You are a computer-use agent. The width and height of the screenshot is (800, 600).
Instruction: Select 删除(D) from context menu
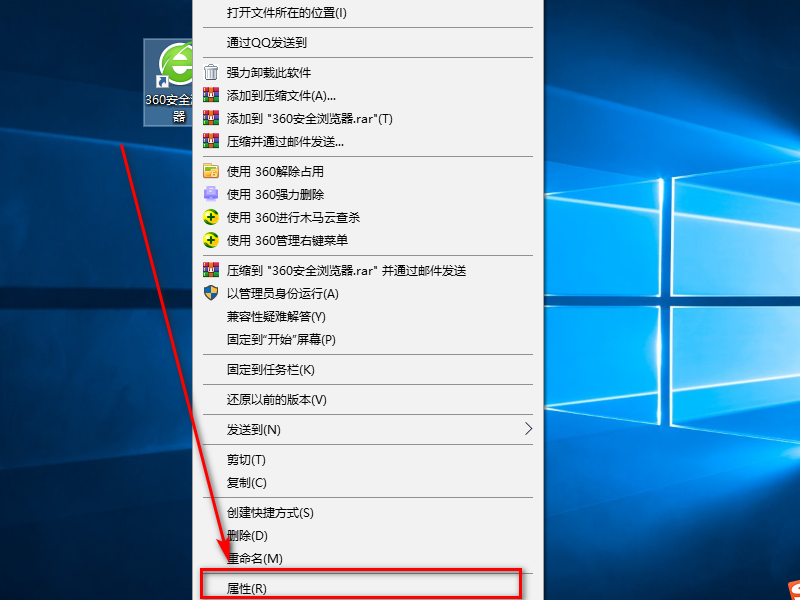[x=368, y=536]
